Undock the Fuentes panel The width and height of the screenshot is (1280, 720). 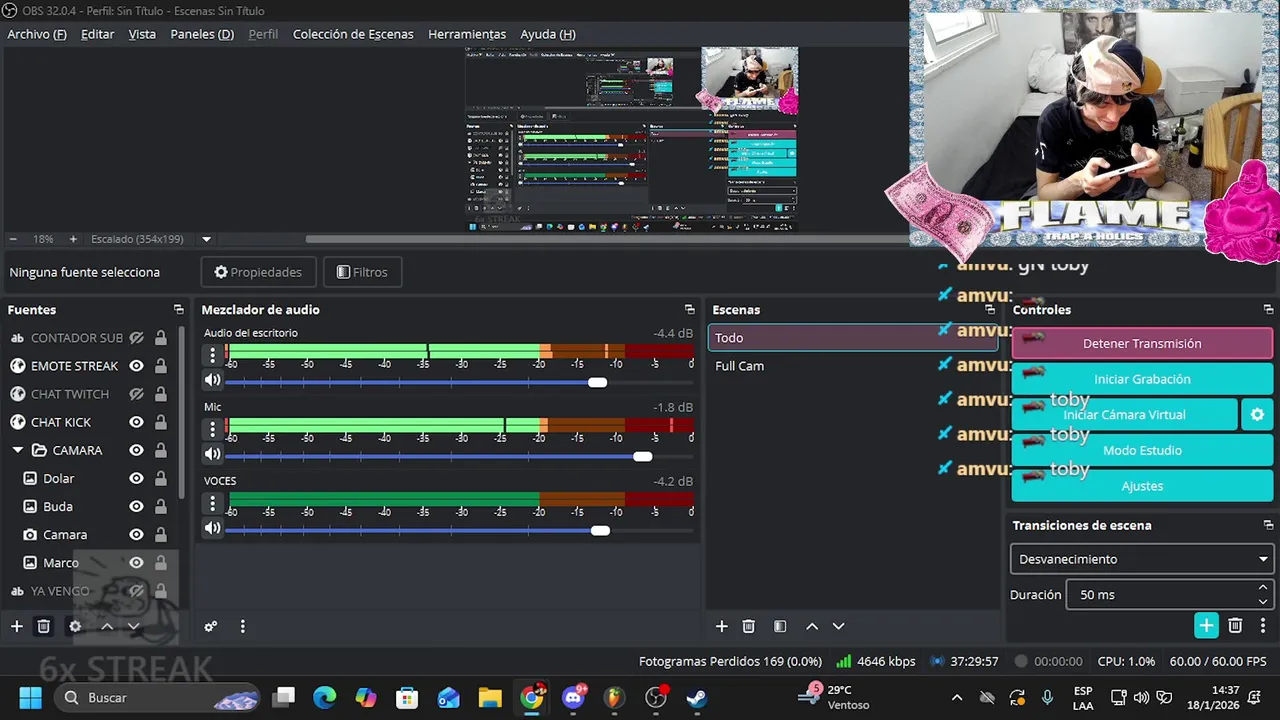(x=179, y=310)
